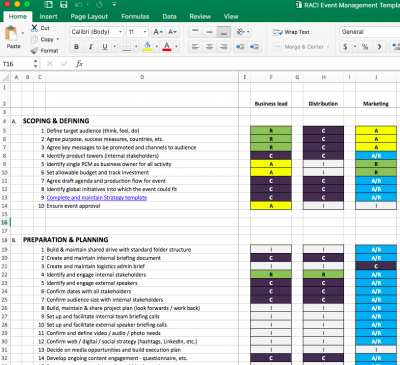Switch to the Formulas tab
The image size is (400, 365).
[x=135, y=17]
